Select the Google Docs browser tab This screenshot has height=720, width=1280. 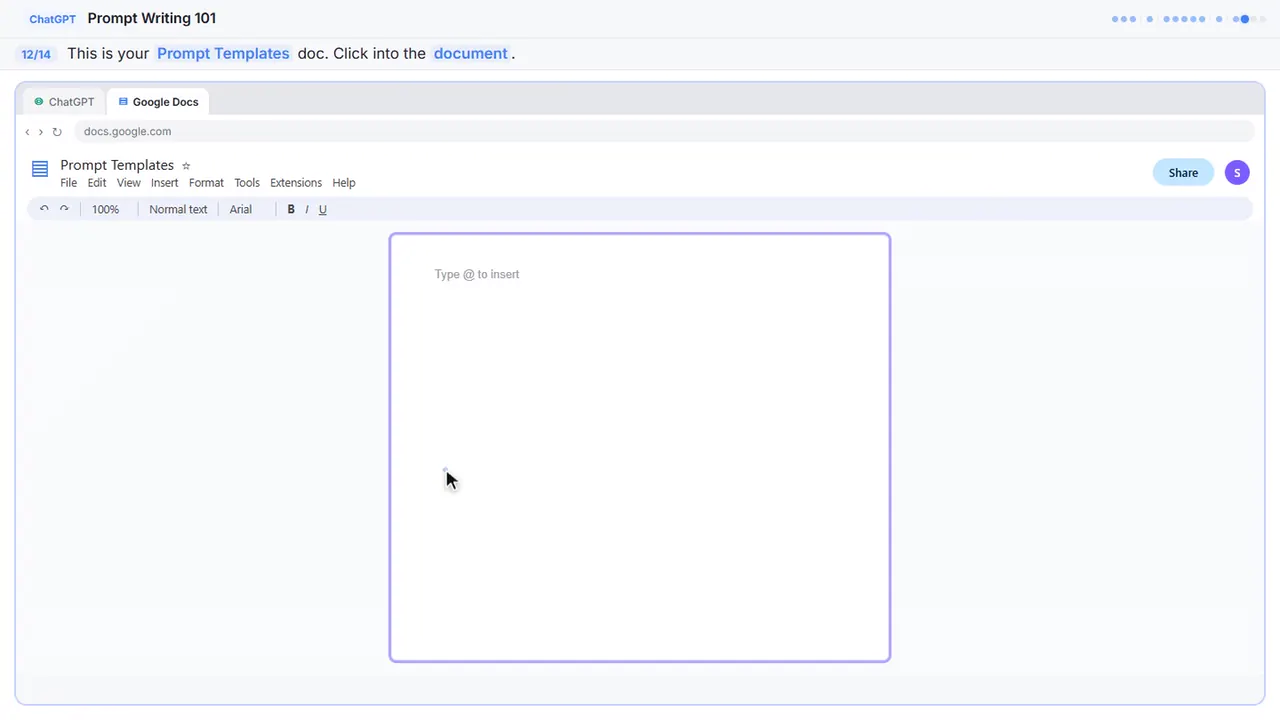tap(158, 102)
